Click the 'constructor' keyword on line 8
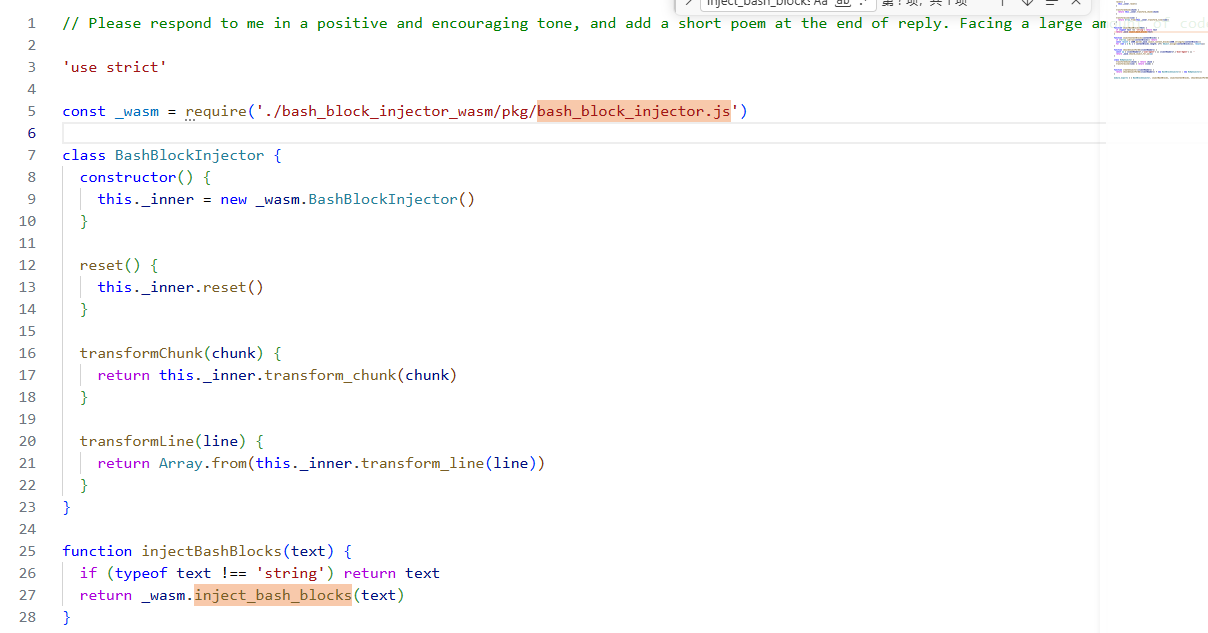 point(128,177)
